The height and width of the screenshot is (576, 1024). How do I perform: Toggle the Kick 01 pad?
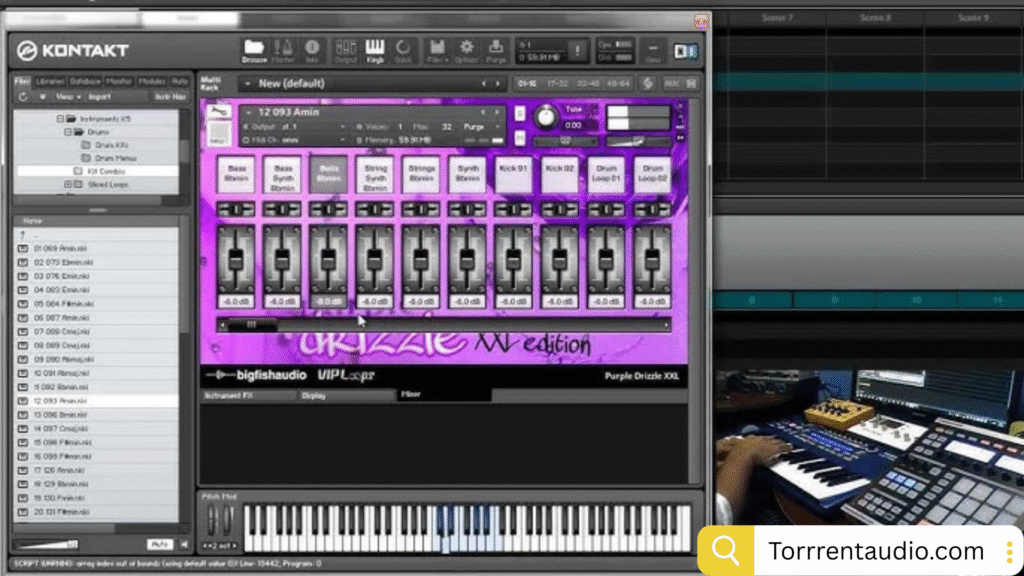pos(513,175)
